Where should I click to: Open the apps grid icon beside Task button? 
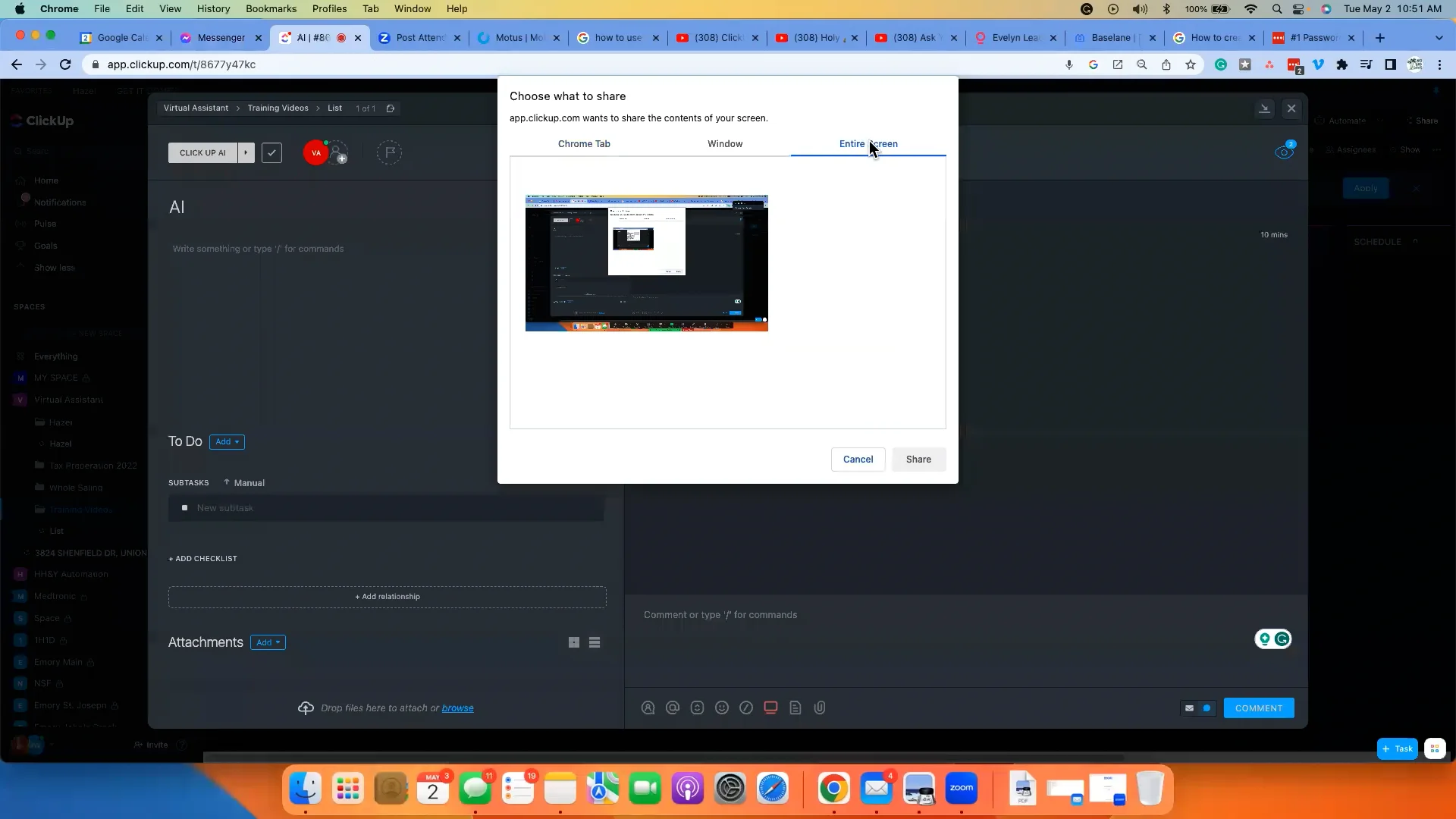click(x=1435, y=749)
